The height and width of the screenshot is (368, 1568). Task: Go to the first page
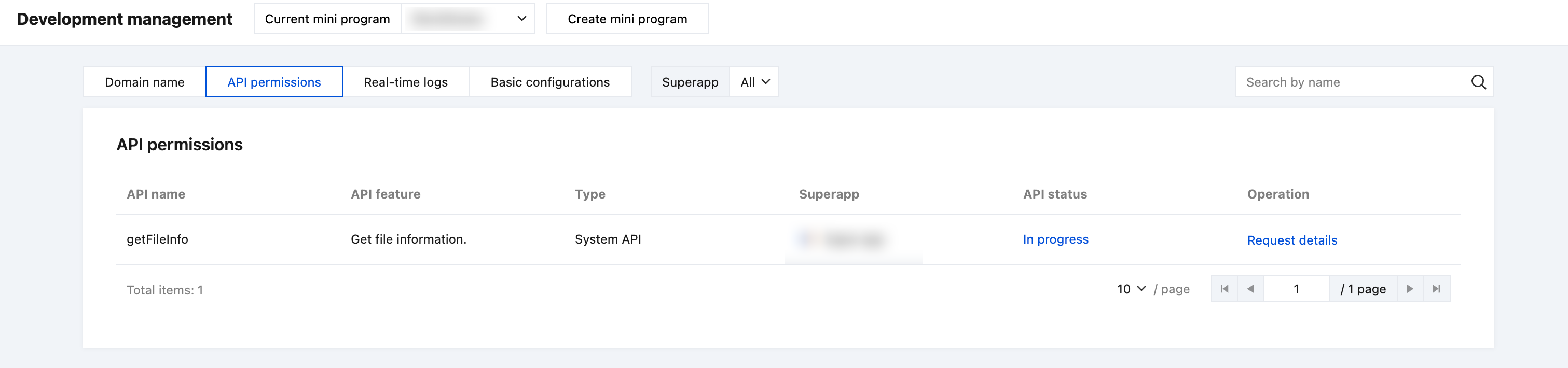click(1224, 289)
